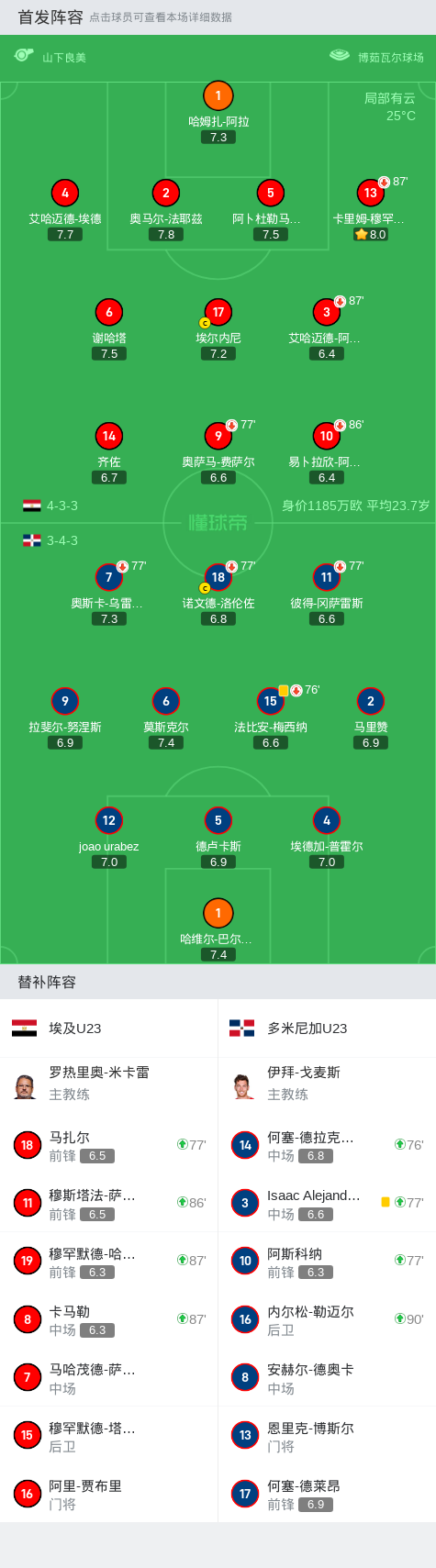Select Egypt player number 13 卡里姆-穆罕 badge

[x=370, y=193]
